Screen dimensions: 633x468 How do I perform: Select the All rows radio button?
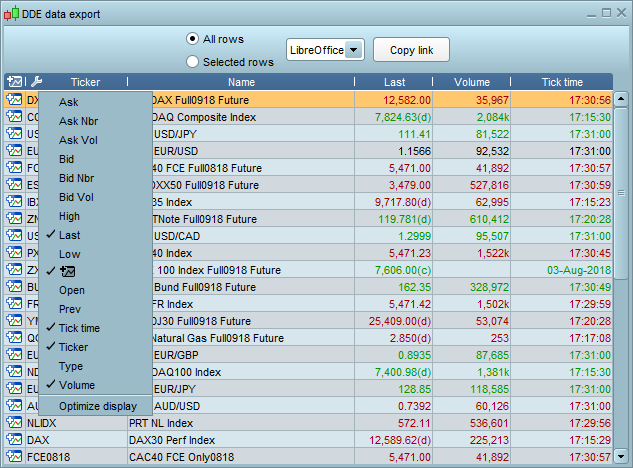click(x=193, y=39)
